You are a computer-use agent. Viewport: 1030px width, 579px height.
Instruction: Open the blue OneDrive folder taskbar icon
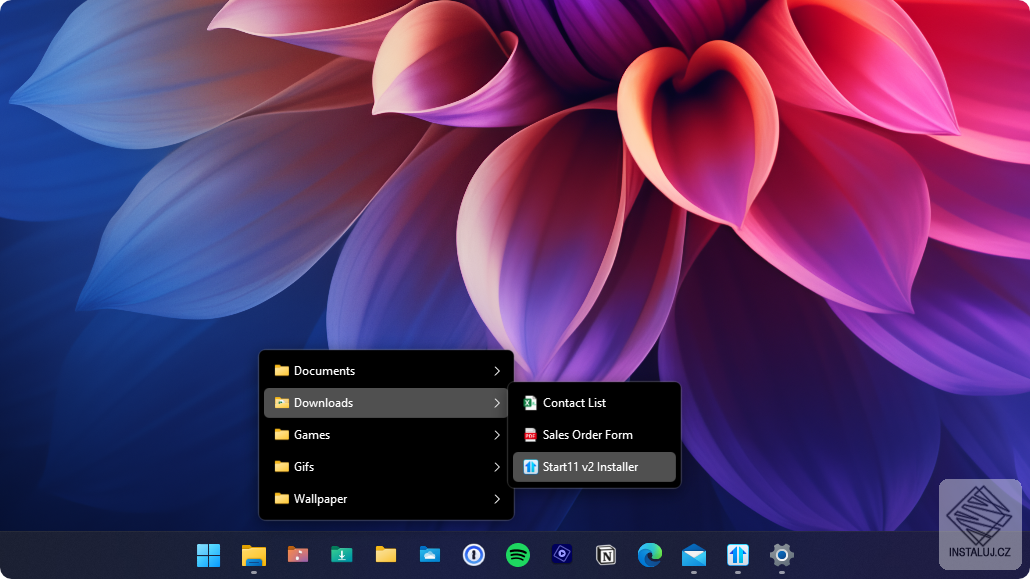point(430,554)
